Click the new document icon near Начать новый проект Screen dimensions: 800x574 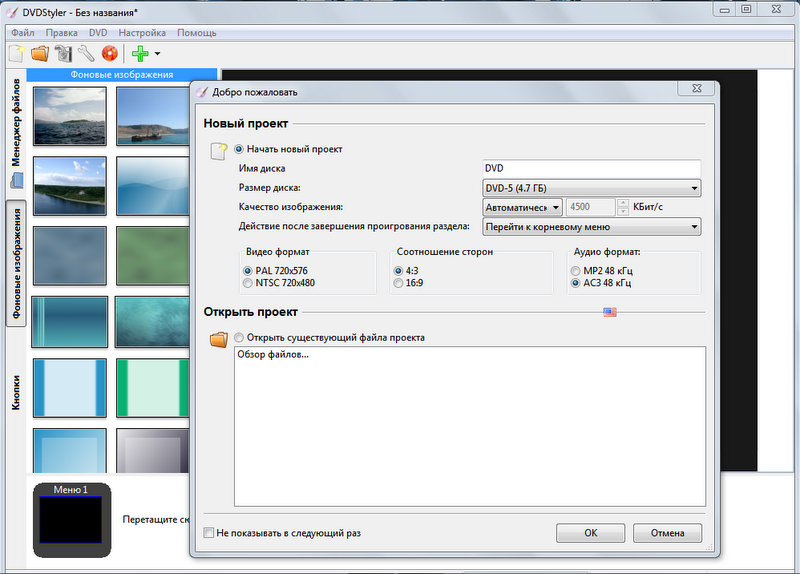(x=219, y=152)
